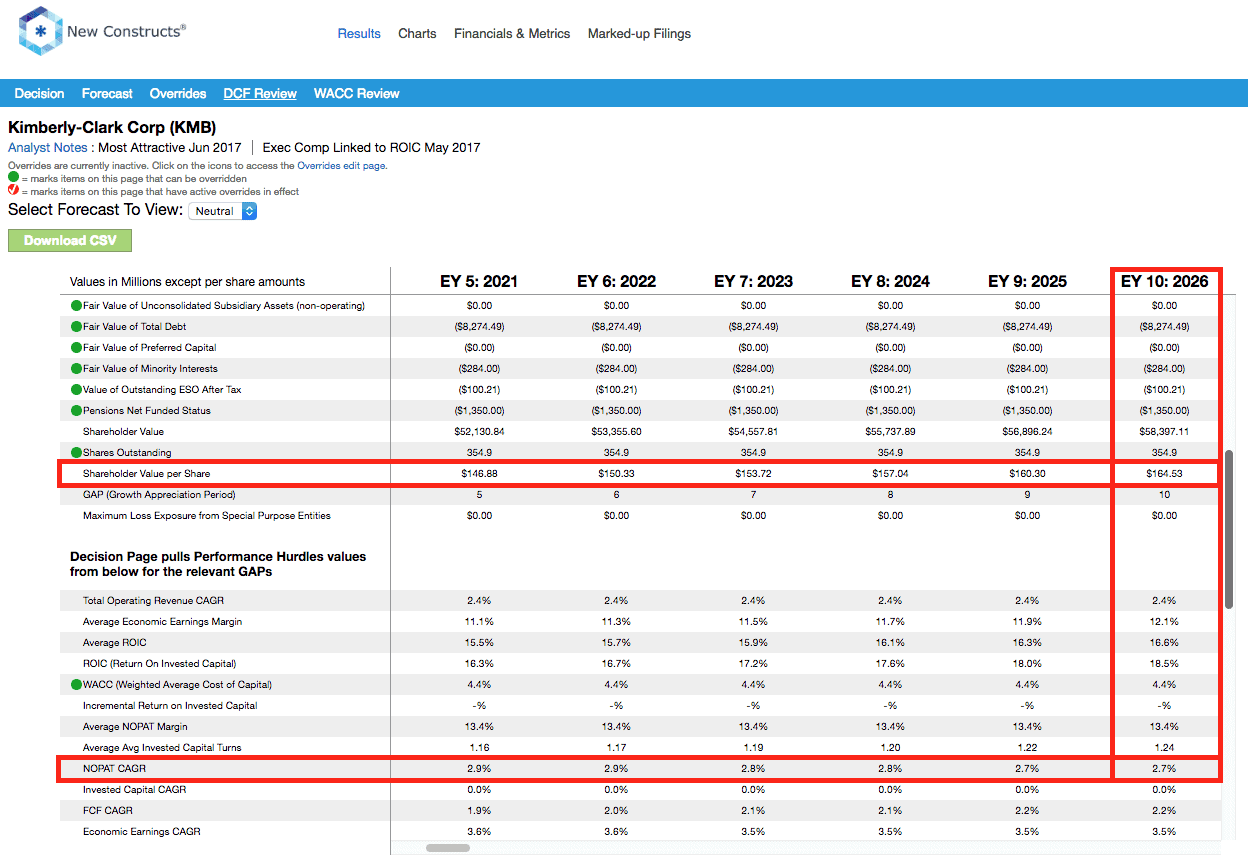Click the Download CSV button
The image size is (1248, 866).
pos(70,240)
